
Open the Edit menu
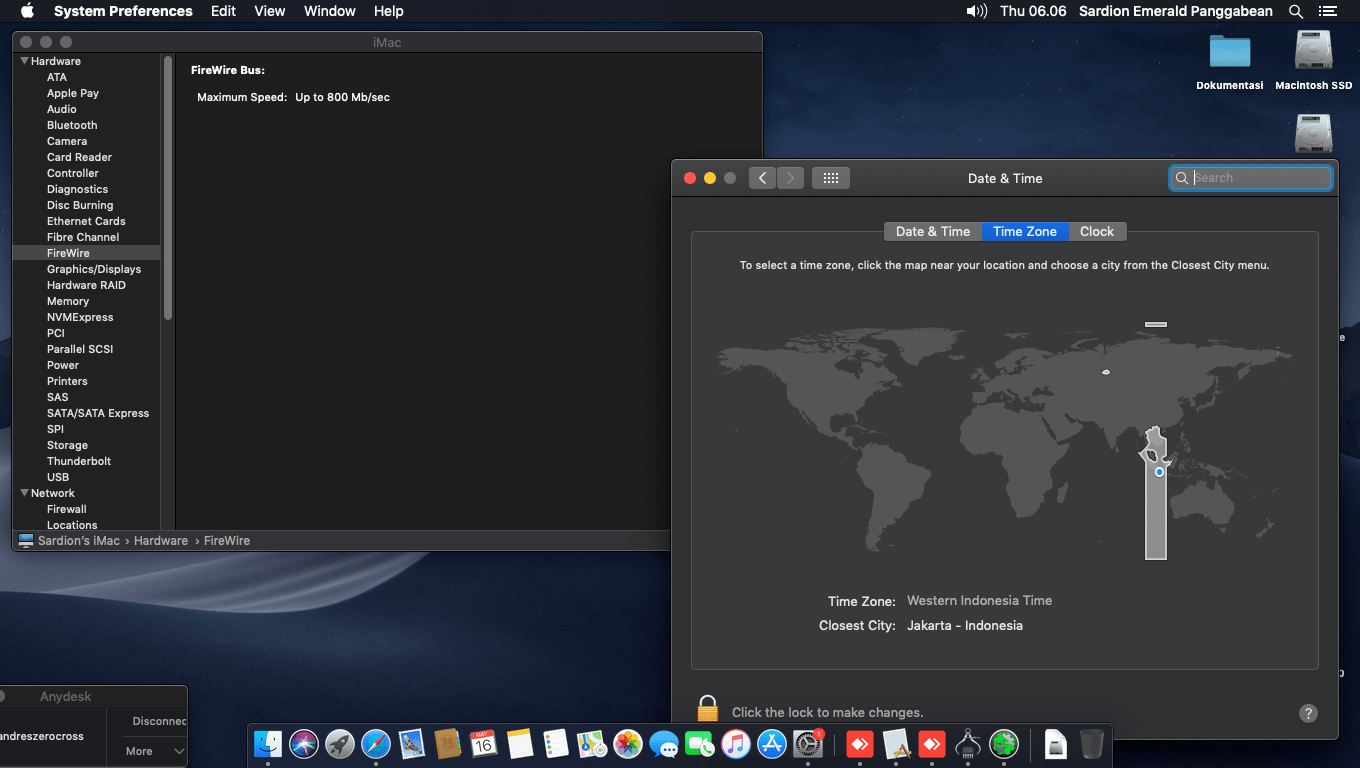224,11
